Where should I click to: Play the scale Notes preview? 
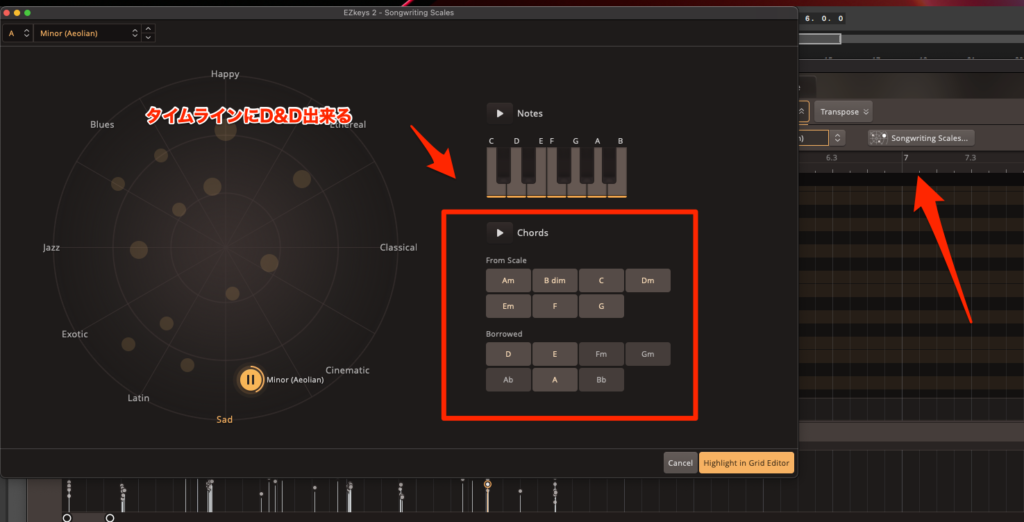(499, 114)
